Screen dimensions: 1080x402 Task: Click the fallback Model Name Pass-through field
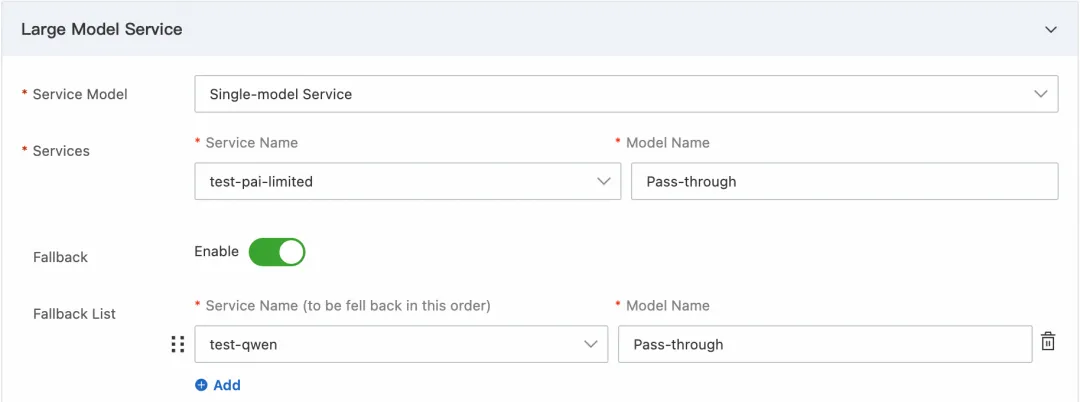click(824, 344)
